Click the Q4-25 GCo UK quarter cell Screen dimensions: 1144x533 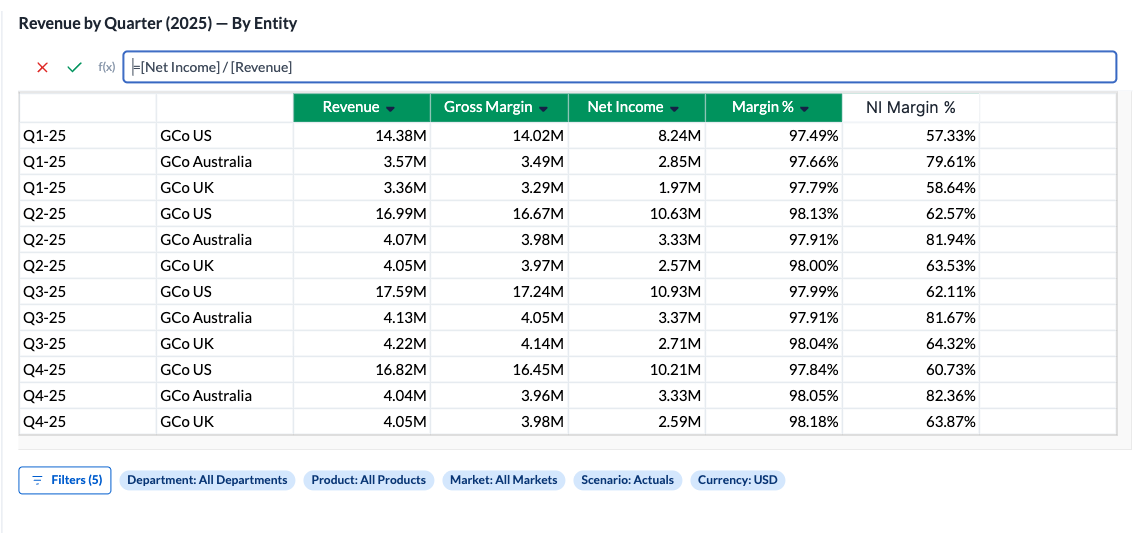[x=88, y=422]
